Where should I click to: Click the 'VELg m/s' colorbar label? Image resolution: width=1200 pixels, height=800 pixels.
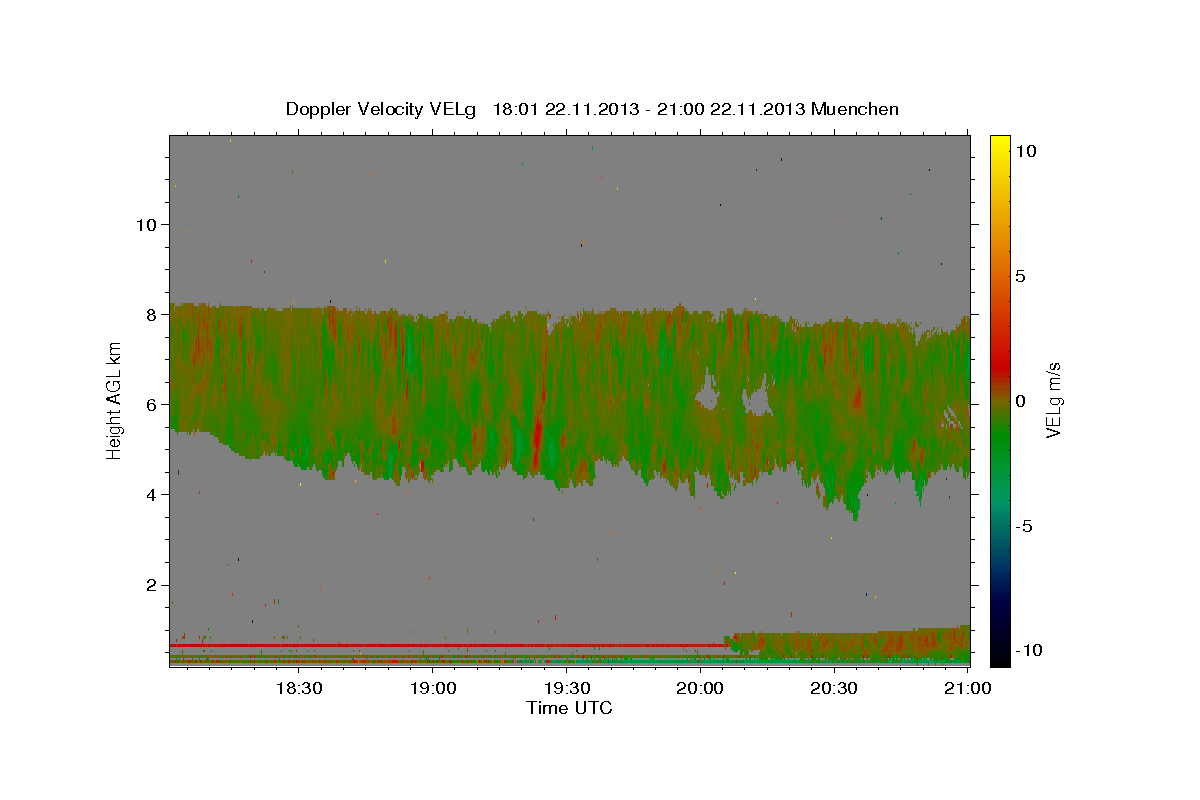click(1053, 400)
